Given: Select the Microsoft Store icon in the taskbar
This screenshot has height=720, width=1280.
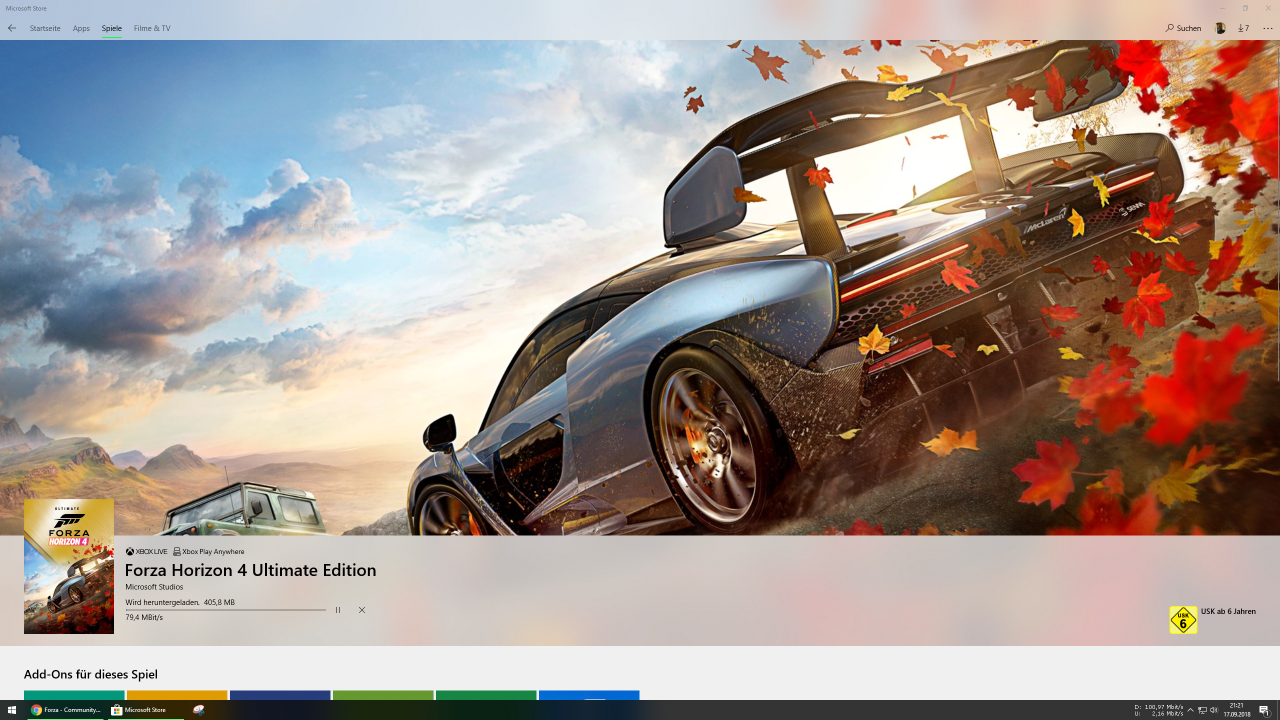Looking at the screenshot, I should point(139,710).
